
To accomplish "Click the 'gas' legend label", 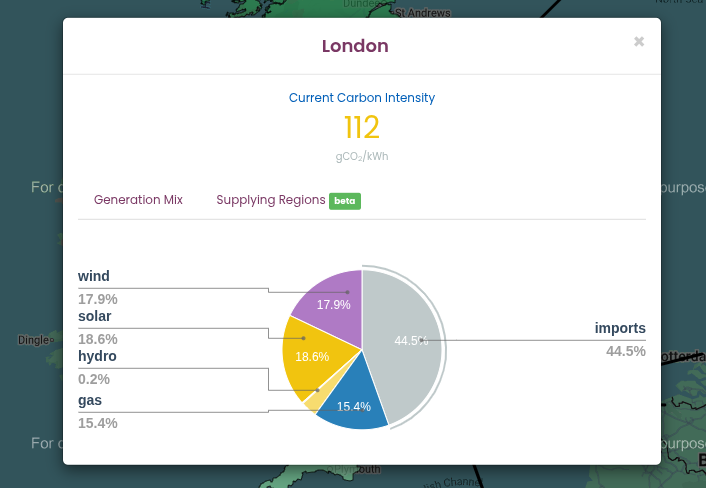I will pyautogui.click(x=90, y=400).
